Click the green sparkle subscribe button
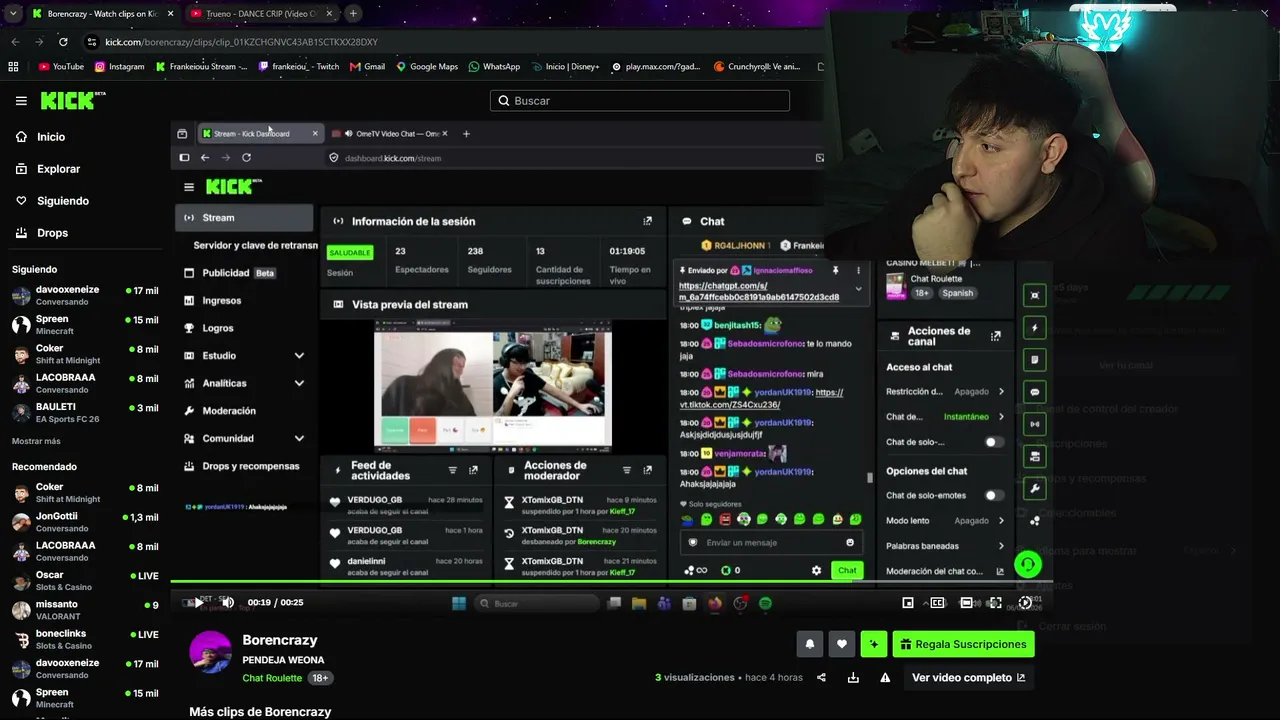Image resolution: width=1280 pixels, height=720 pixels. [874, 644]
